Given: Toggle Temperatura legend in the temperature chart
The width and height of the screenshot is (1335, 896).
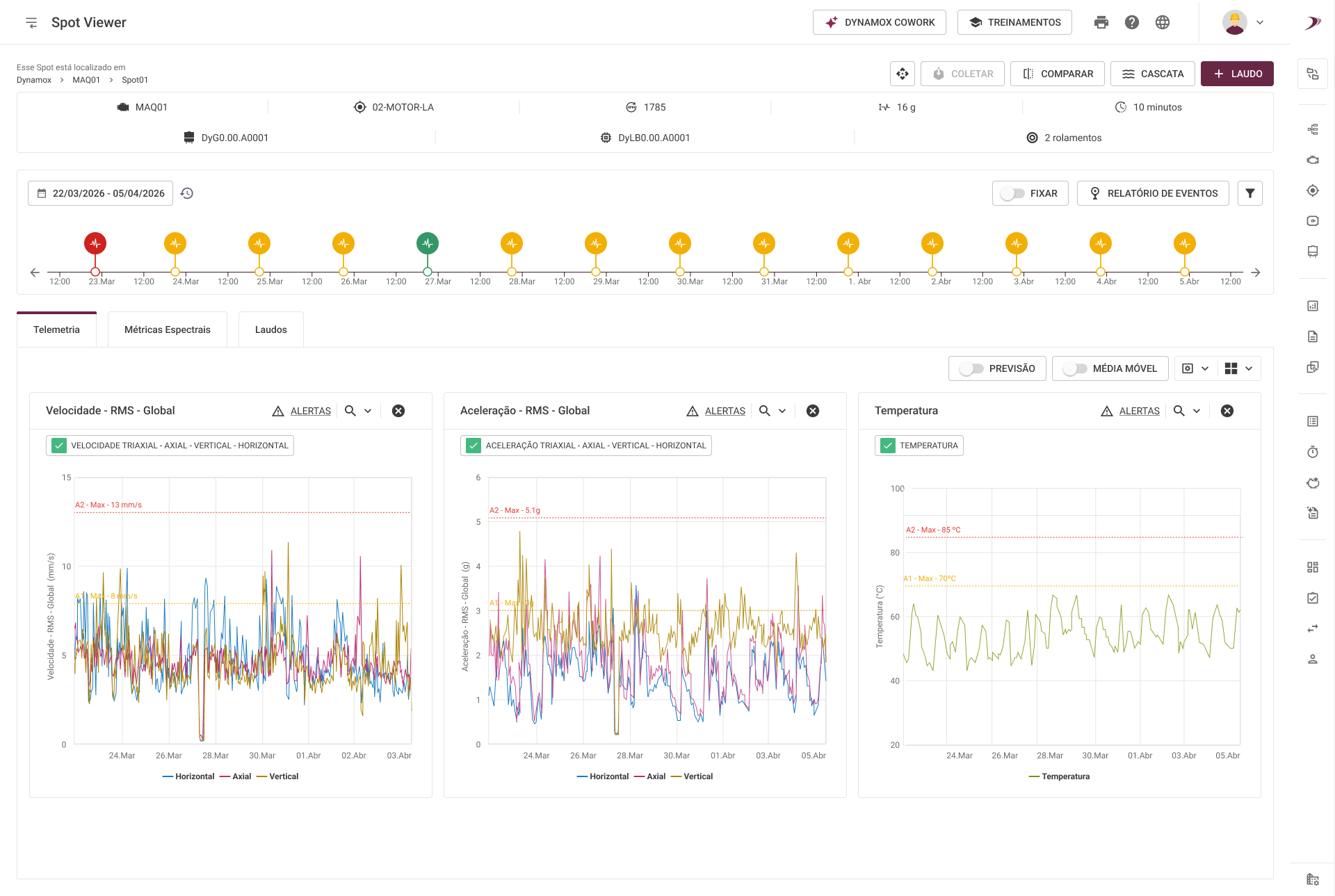Looking at the screenshot, I should click(x=1059, y=776).
